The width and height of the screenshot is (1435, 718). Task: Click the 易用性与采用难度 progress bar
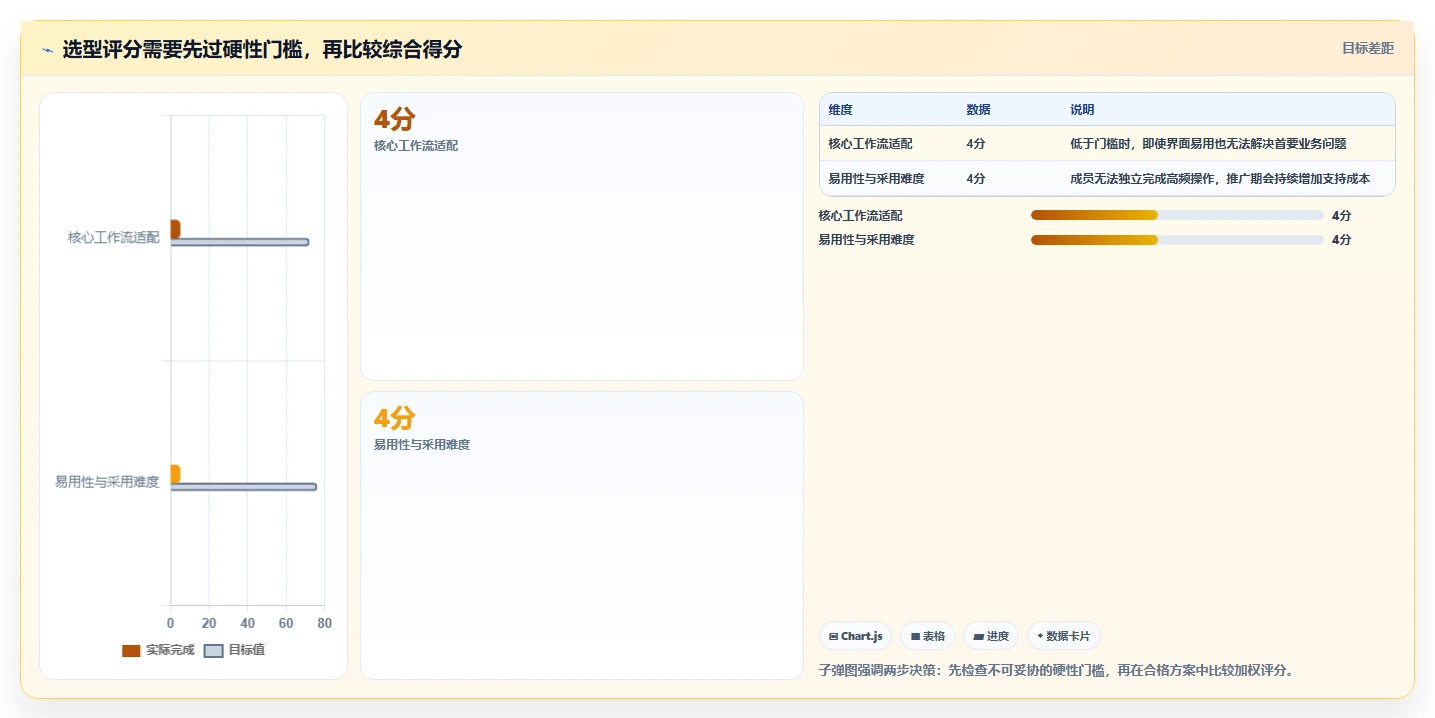pyautogui.click(x=1177, y=240)
